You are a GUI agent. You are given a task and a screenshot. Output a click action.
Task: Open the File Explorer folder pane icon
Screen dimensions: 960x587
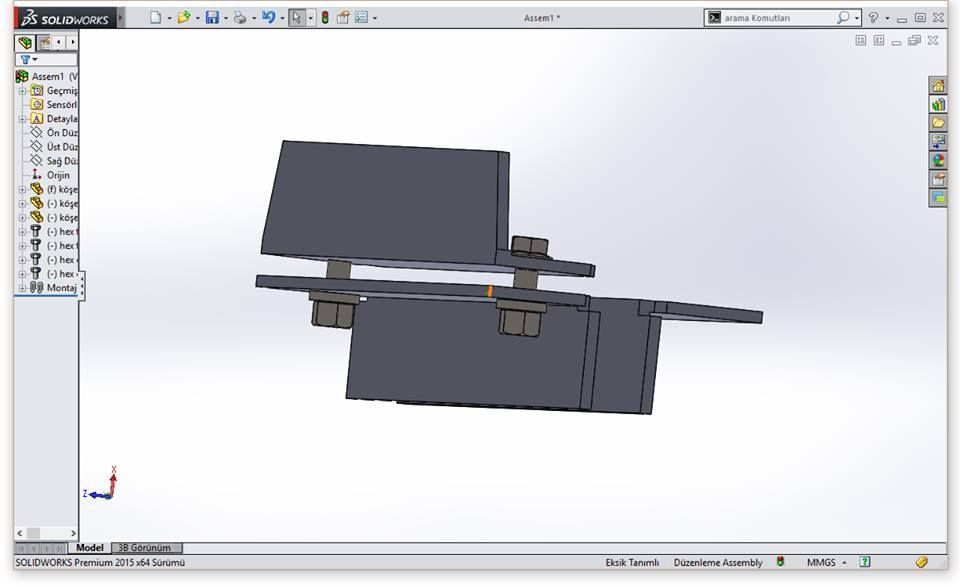click(938, 123)
